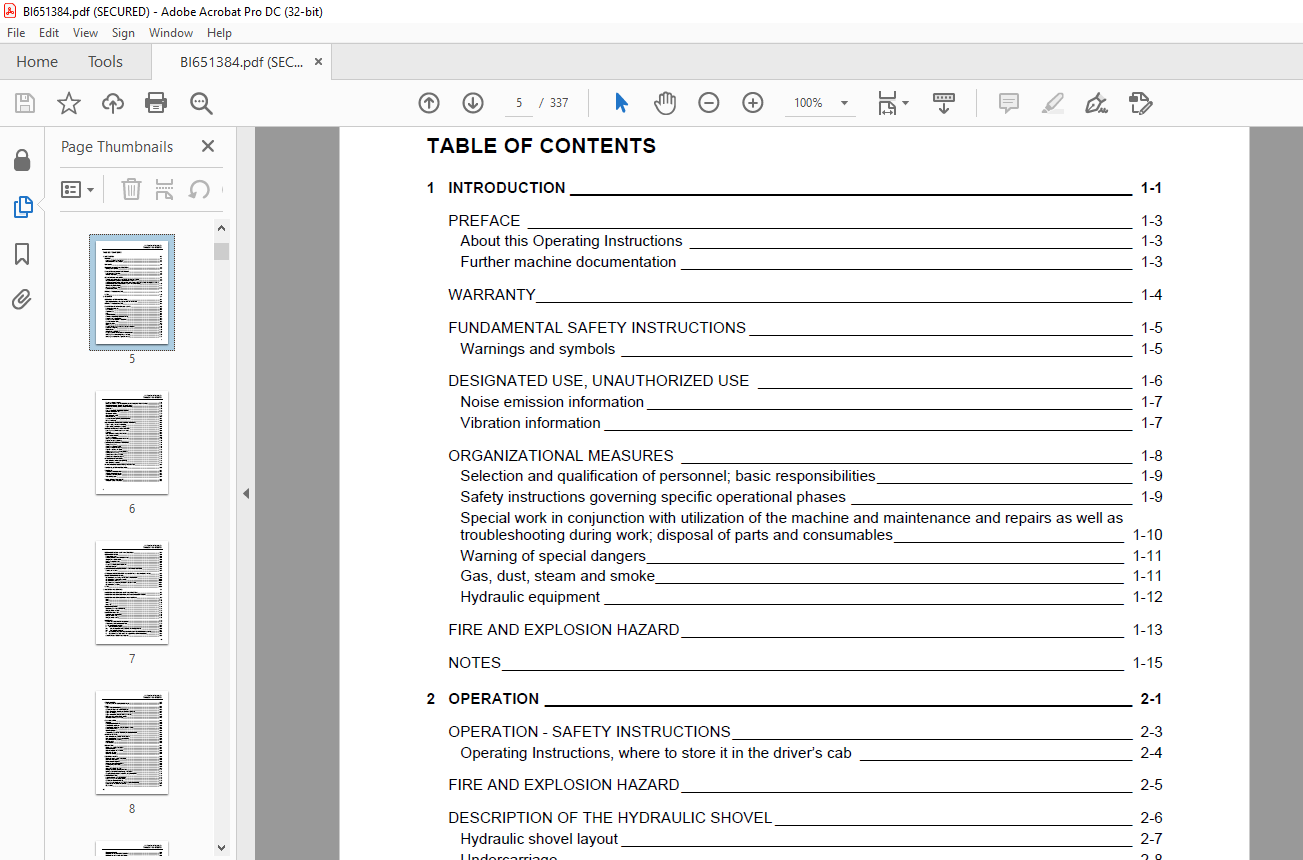Open the Sign menu
The width and height of the screenshot is (1303, 860).
click(123, 33)
